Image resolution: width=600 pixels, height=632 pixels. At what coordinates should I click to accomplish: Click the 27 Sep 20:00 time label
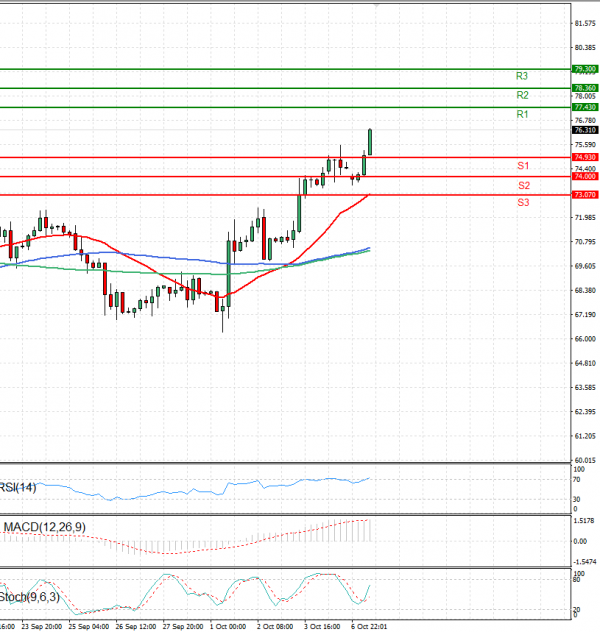(x=183, y=626)
